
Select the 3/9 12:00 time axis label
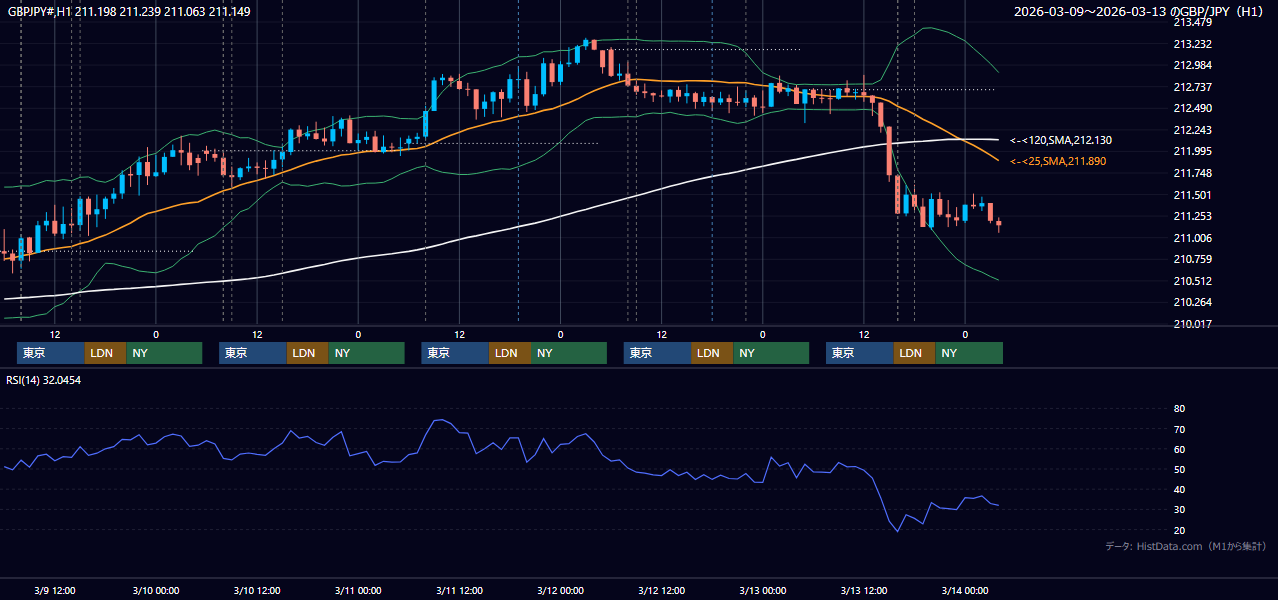click(x=56, y=590)
